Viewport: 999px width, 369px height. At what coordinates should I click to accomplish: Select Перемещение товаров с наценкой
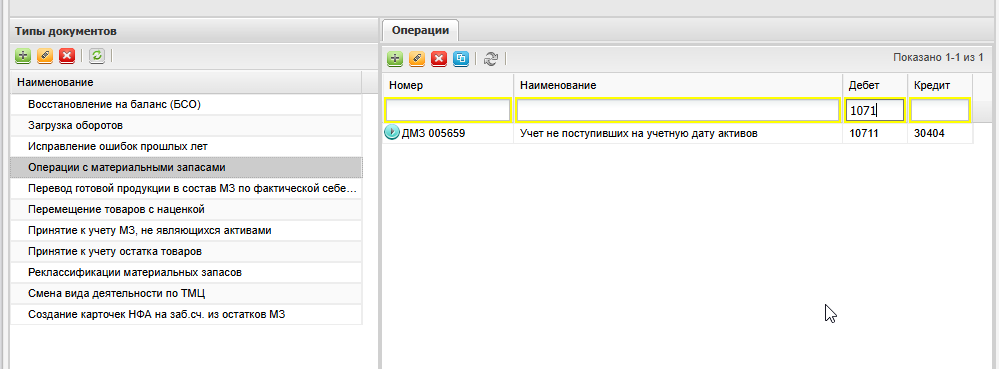pyautogui.click(x=186, y=210)
